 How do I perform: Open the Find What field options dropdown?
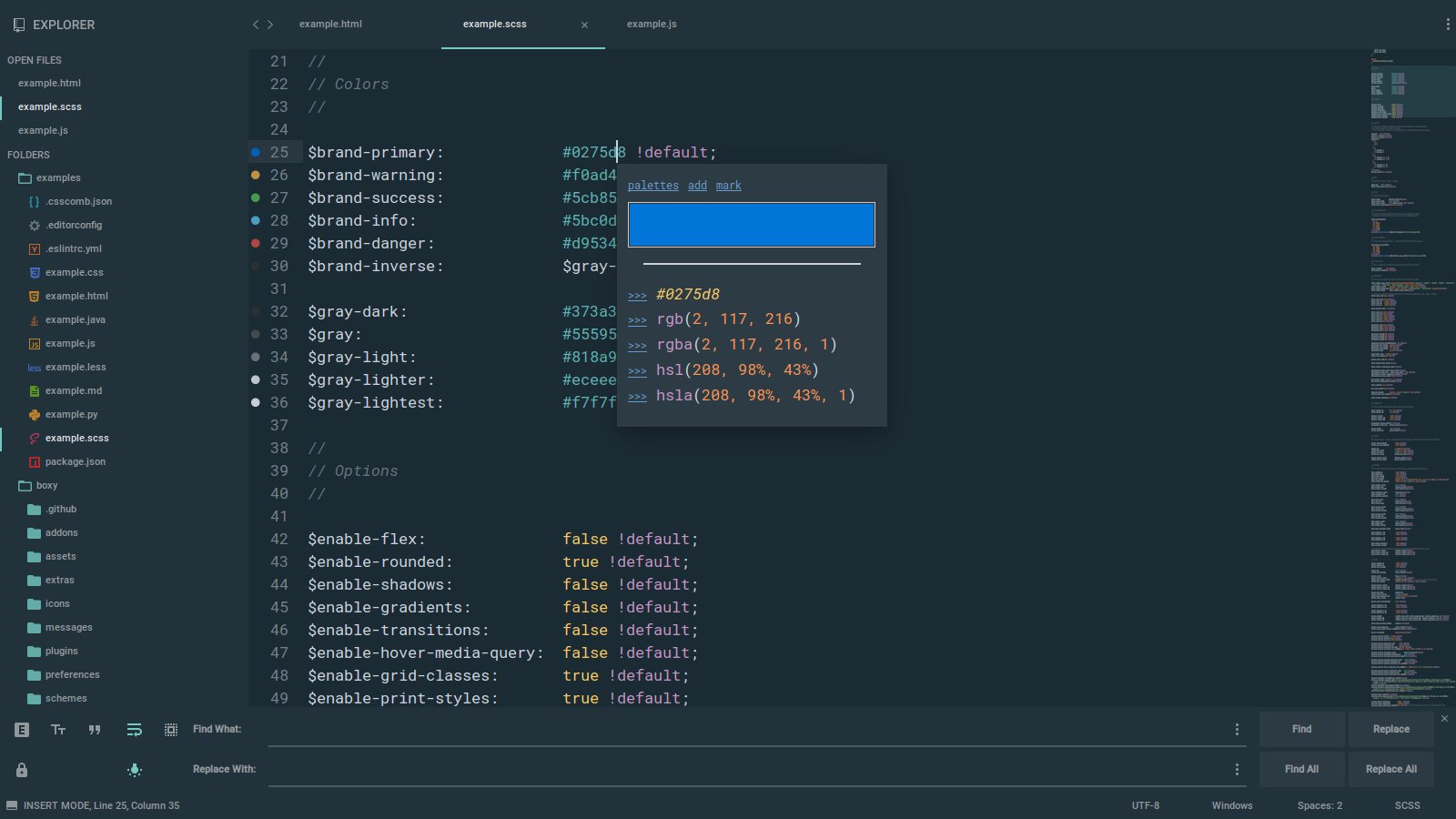pos(1236,729)
